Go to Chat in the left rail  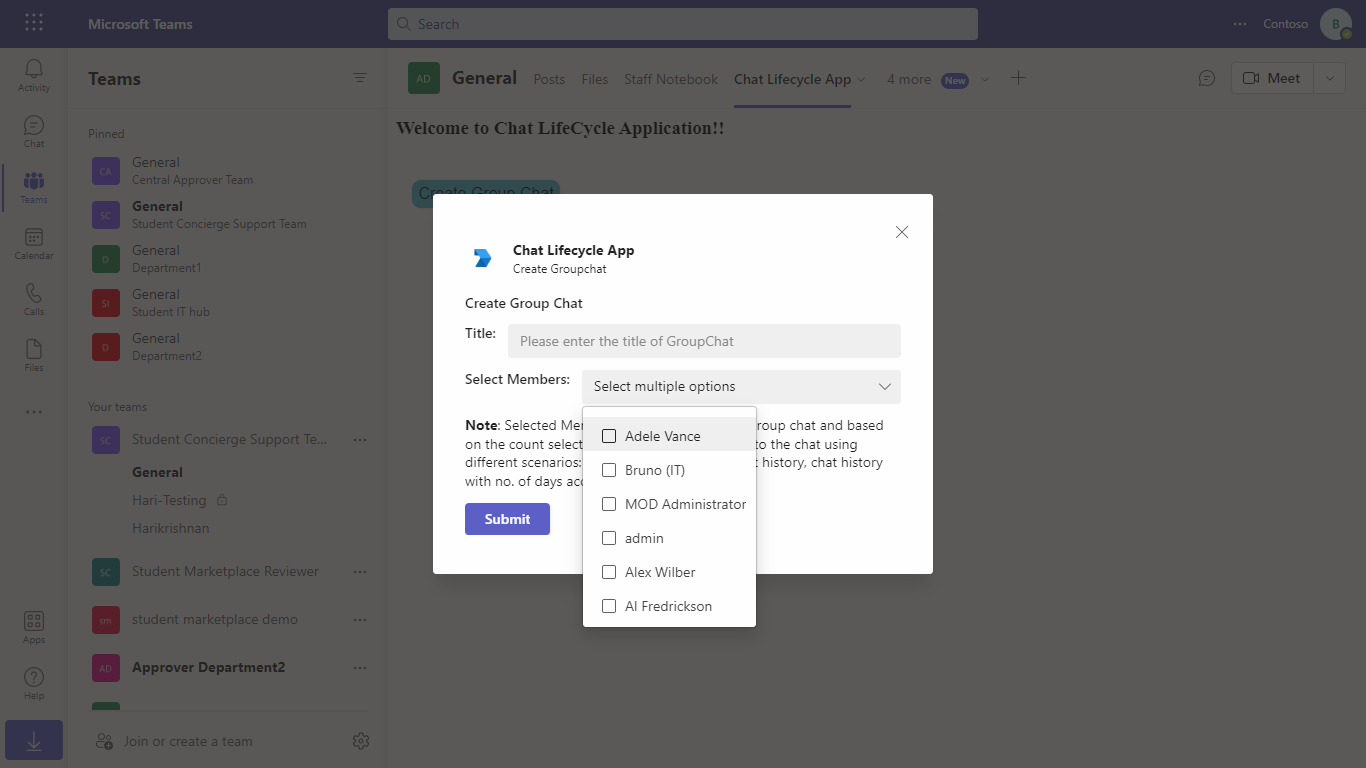(x=34, y=131)
